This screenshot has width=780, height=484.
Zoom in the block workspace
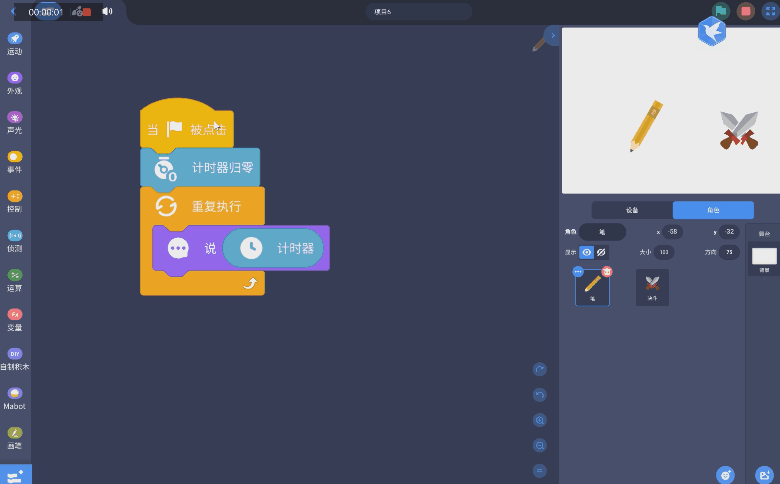[540, 420]
